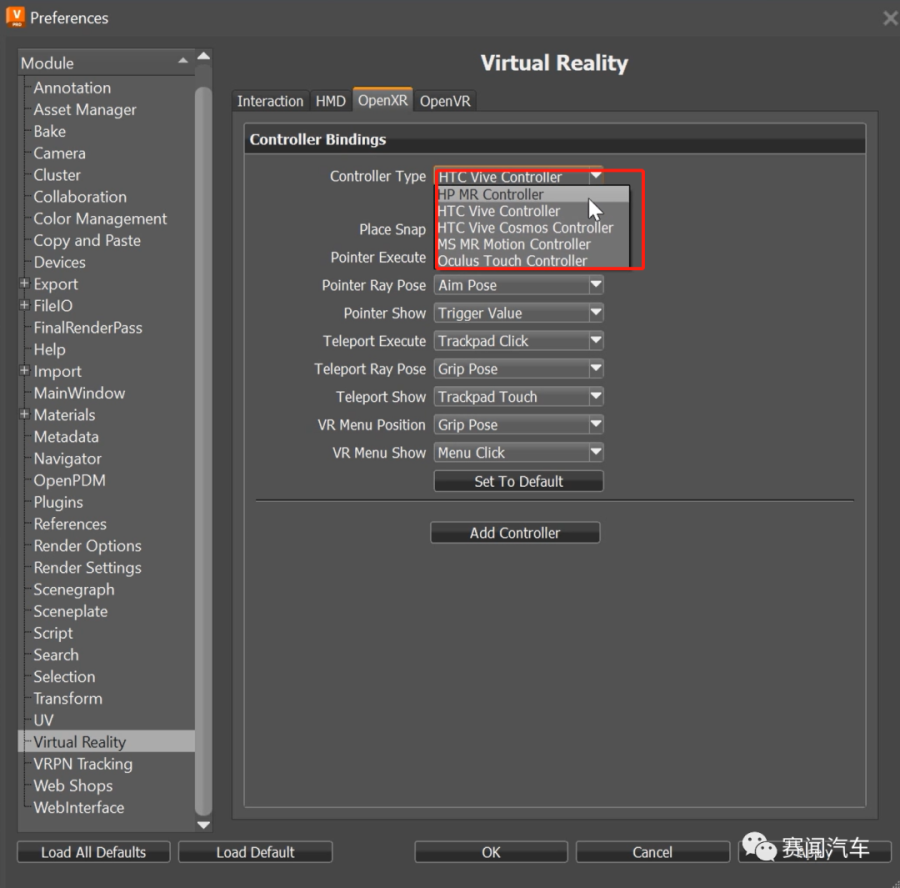Choose Oculus Touch Controller option
Image resolution: width=900 pixels, height=888 pixels.
pos(512,261)
